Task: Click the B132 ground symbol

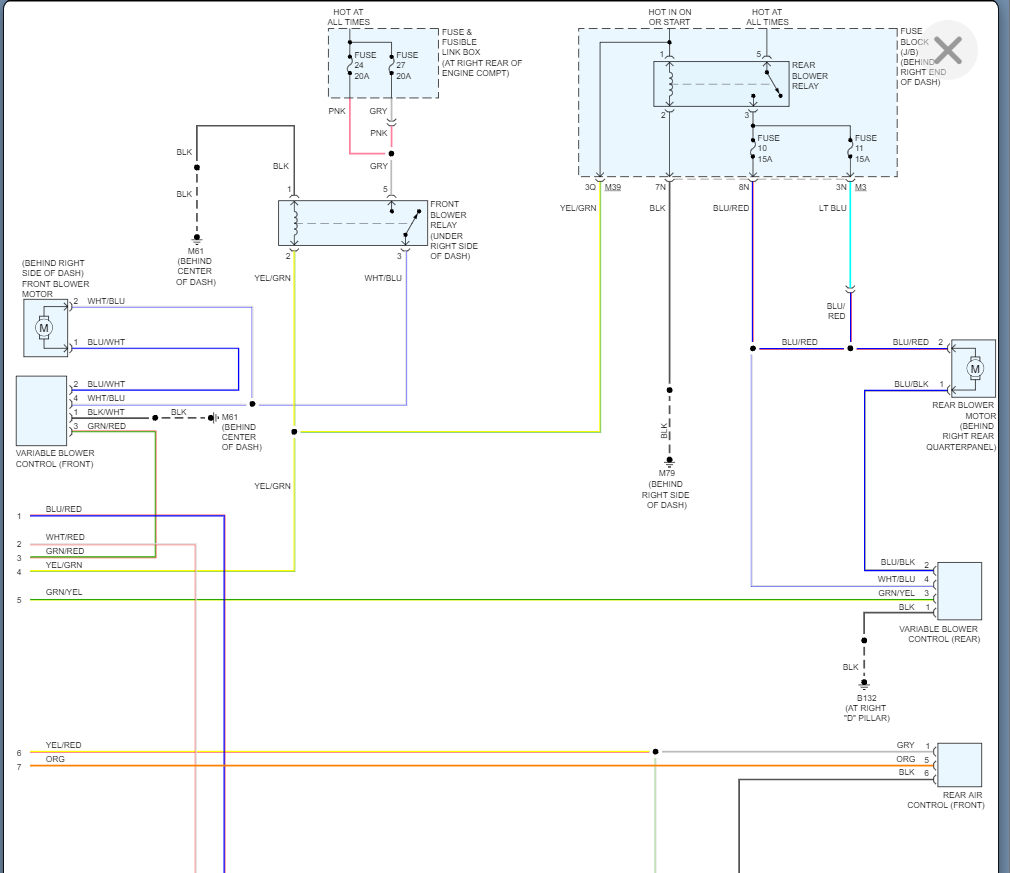Action: coord(864,684)
